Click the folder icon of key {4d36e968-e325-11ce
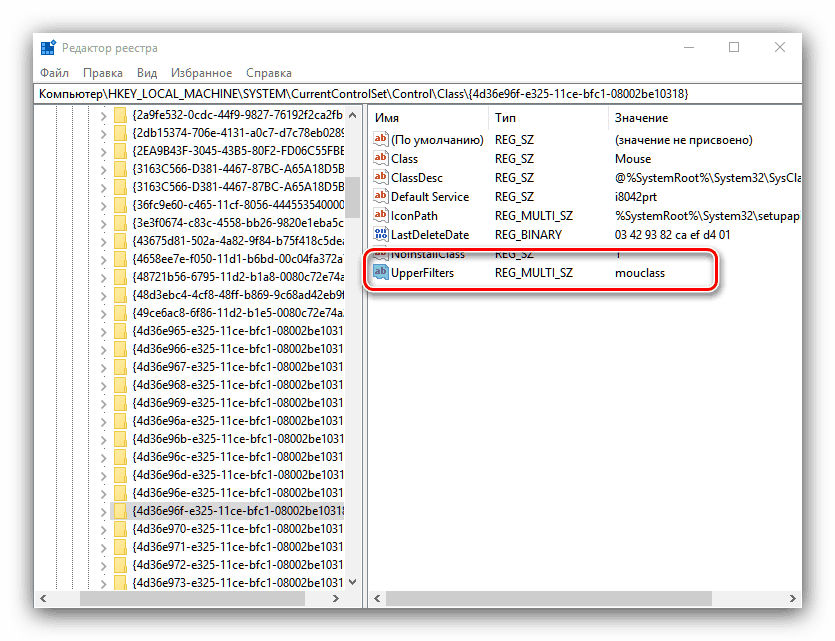Image resolution: width=835 pixels, height=641 pixels. [x=121, y=385]
